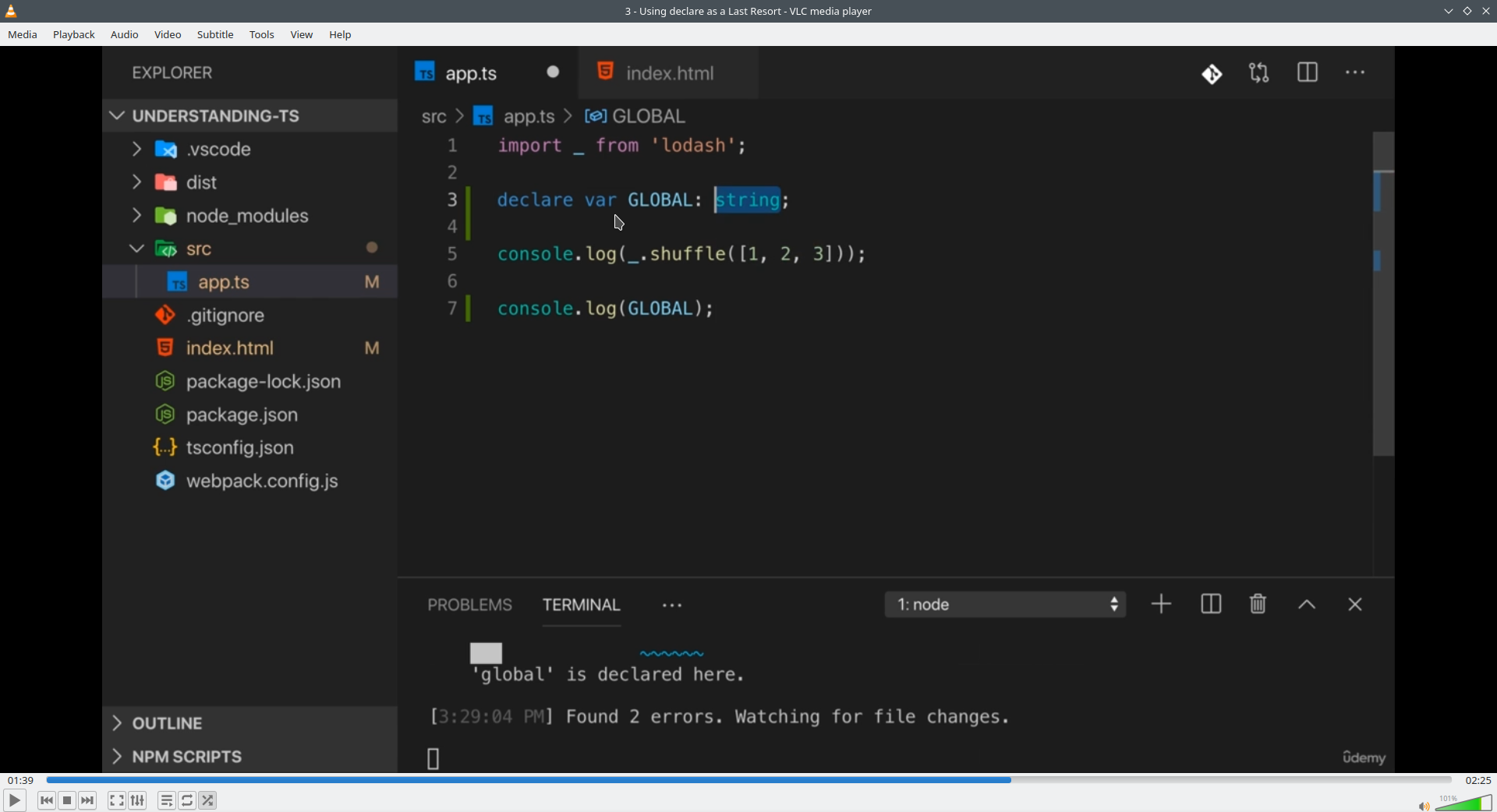Click the elapsed time label 01:39
Screen dimensions: 1497x812
coord(21,780)
